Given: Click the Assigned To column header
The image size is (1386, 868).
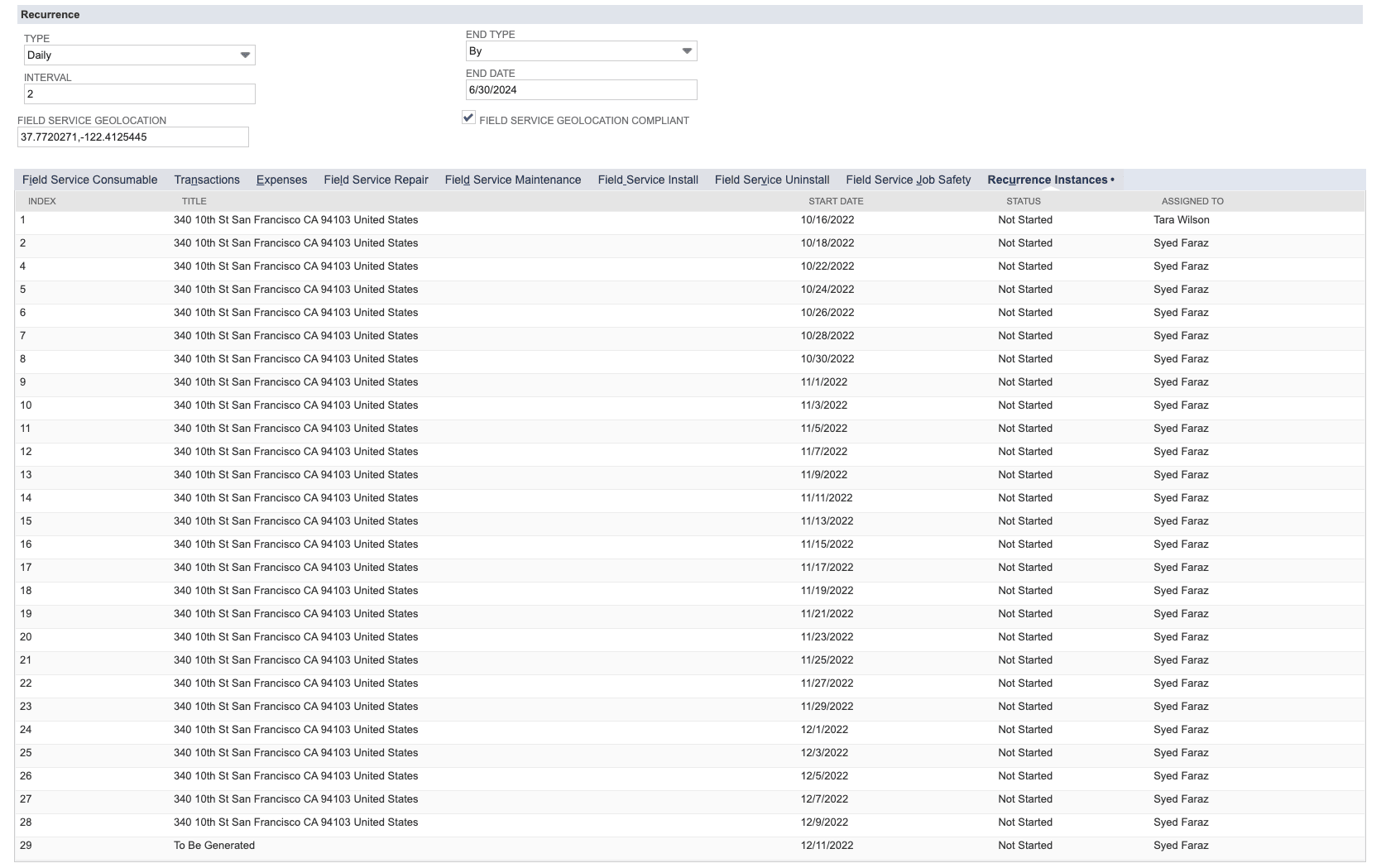Looking at the screenshot, I should (1192, 201).
